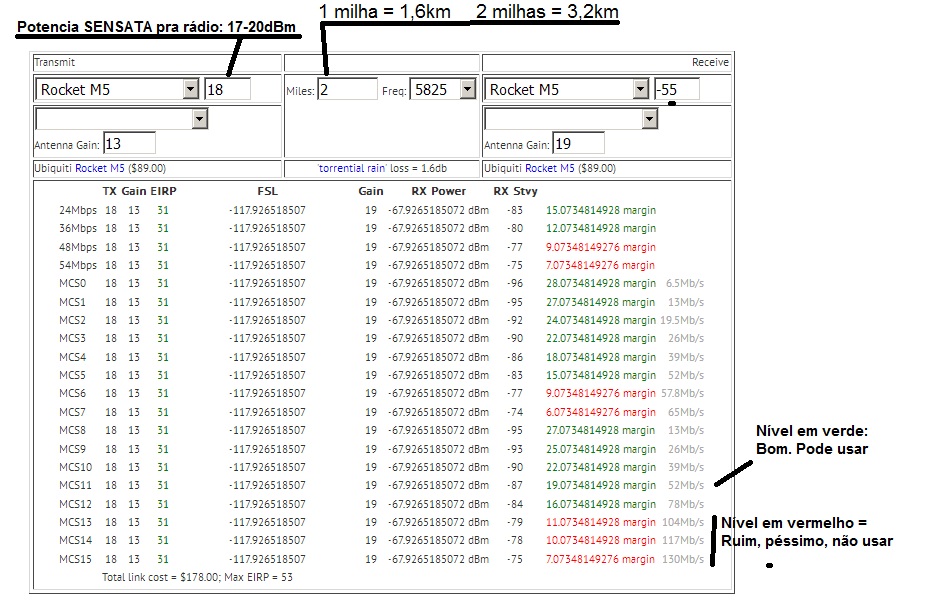This screenshot has height=610, width=950.
Task: Click the MCS15 row 130Mb/s margin value
Action: [x=600, y=559]
